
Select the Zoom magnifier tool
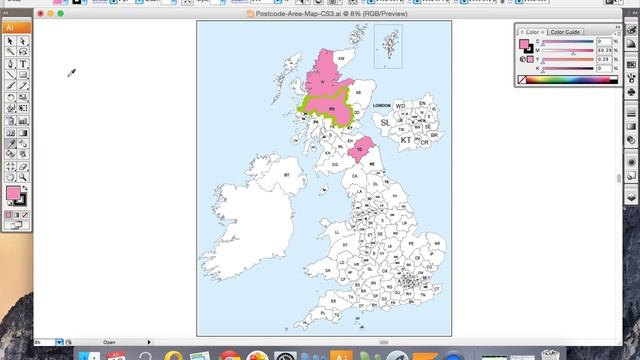point(23,178)
